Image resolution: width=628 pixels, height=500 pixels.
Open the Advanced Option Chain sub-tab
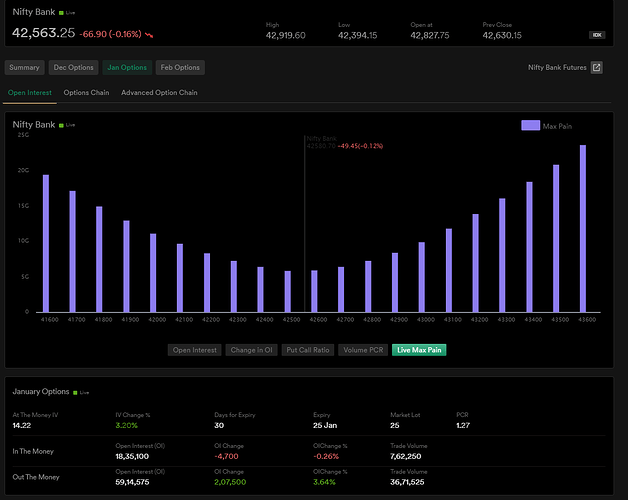click(x=159, y=93)
